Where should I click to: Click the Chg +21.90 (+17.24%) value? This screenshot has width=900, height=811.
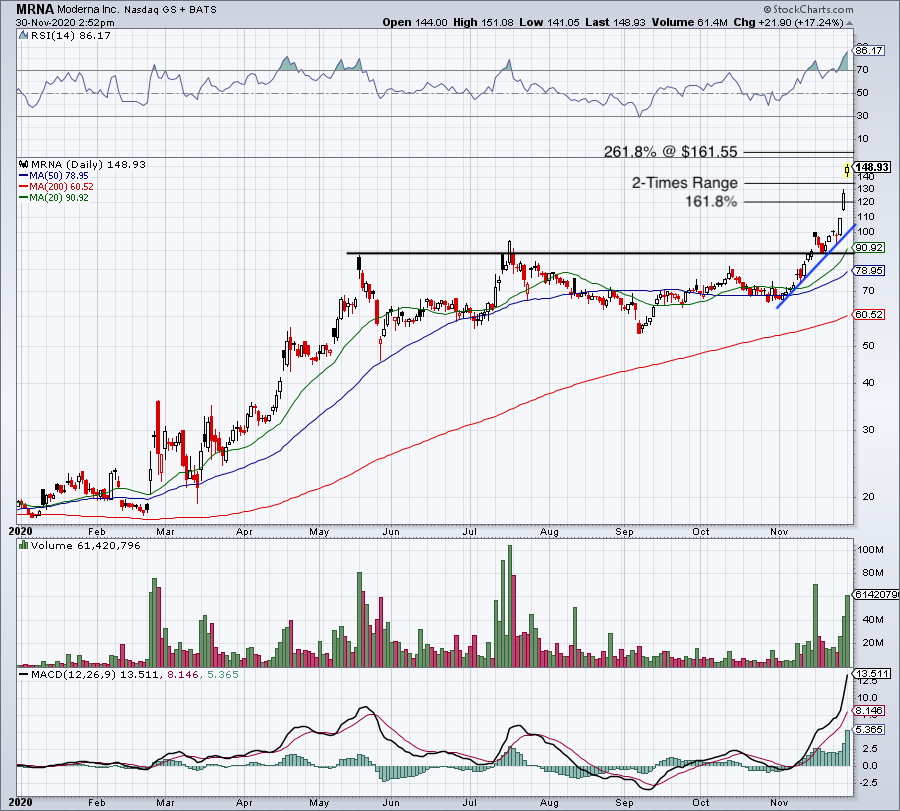click(x=788, y=22)
